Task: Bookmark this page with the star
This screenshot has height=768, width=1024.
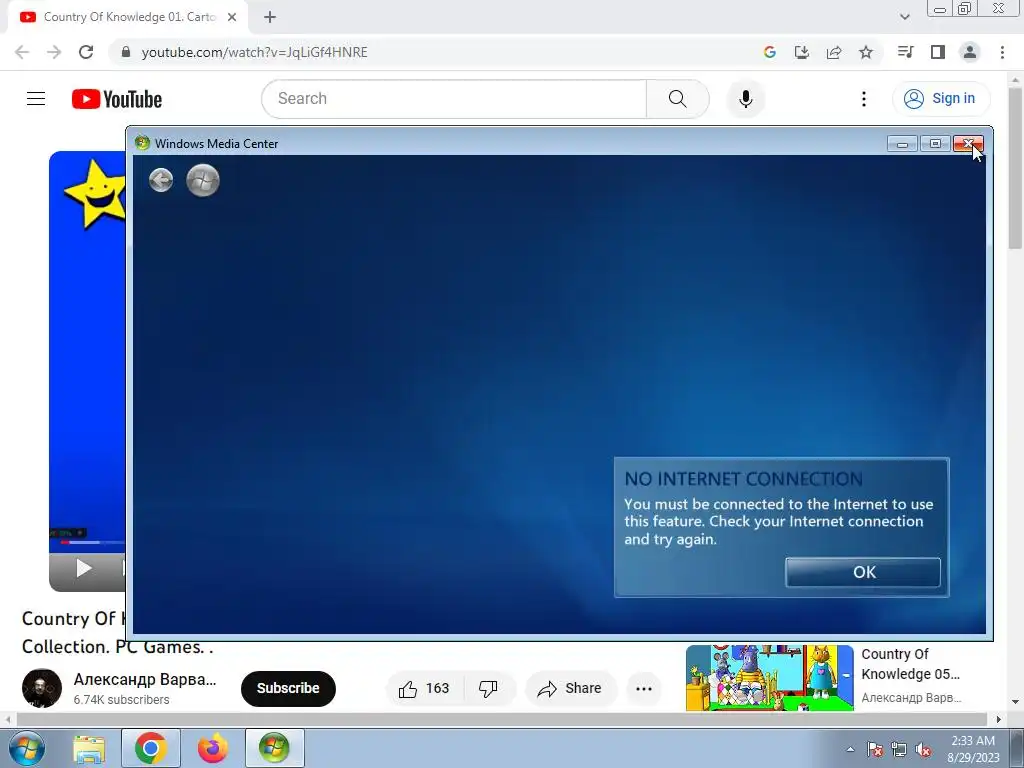Action: click(866, 52)
